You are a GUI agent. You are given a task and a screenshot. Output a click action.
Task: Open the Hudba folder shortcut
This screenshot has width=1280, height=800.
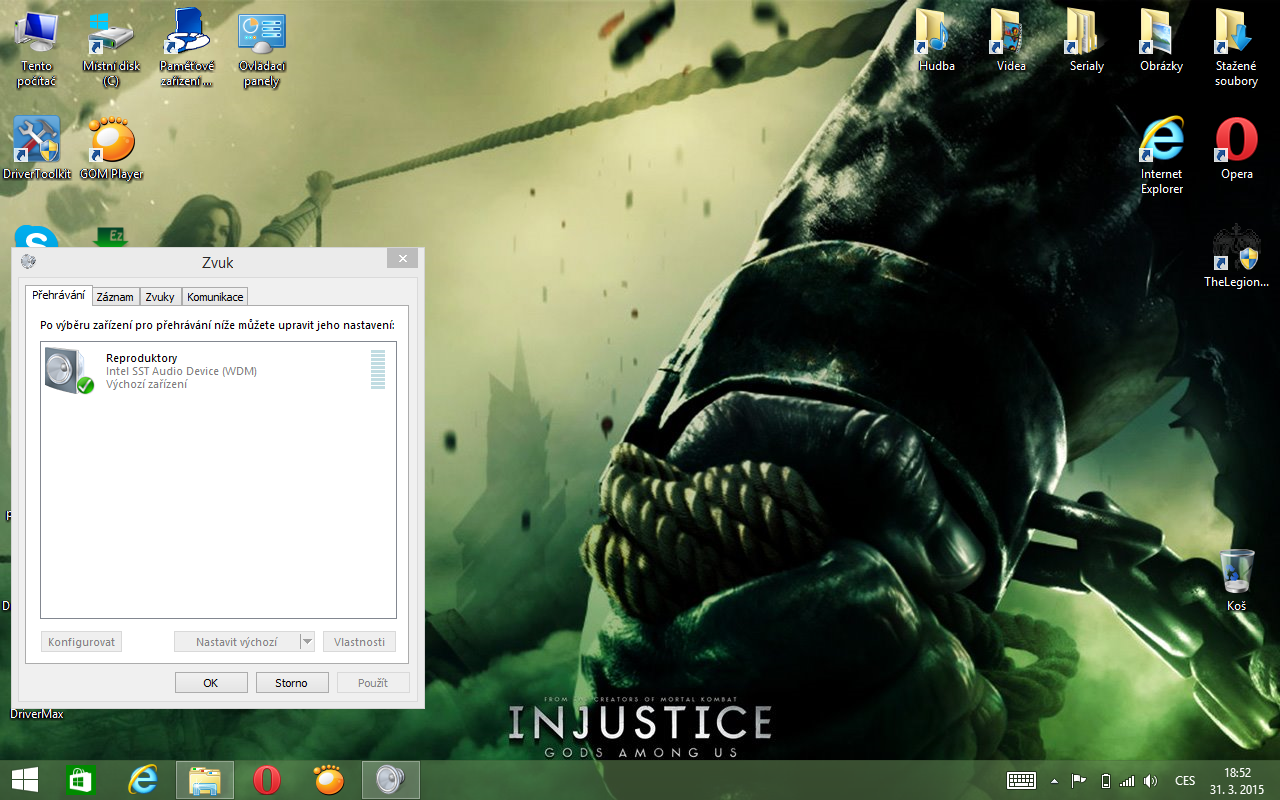coord(937,41)
